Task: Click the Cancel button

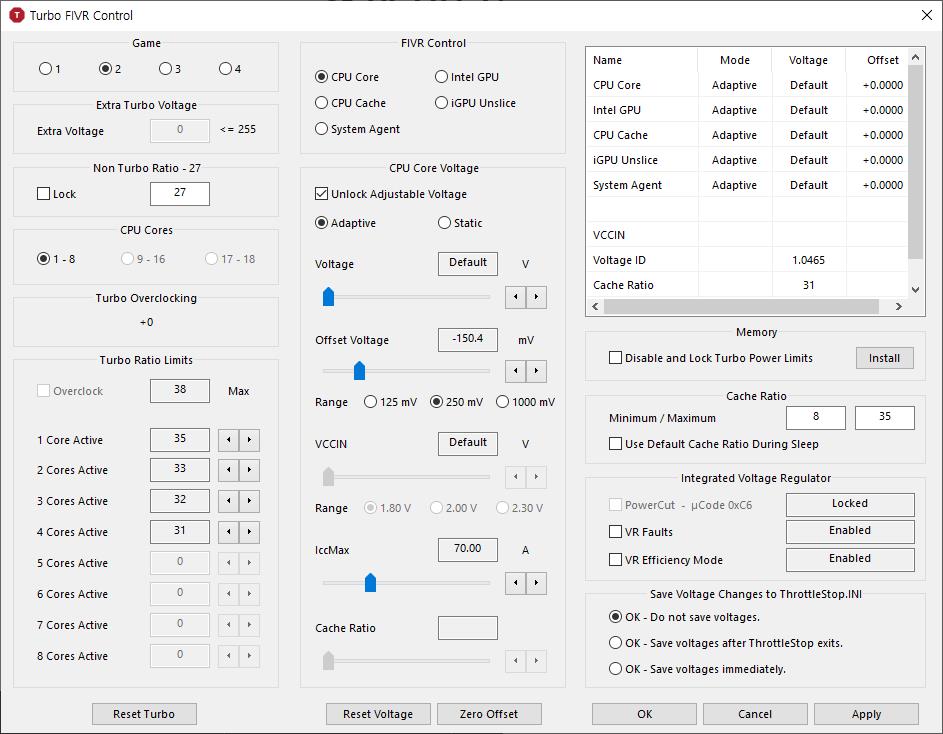Action: point(755,714)
